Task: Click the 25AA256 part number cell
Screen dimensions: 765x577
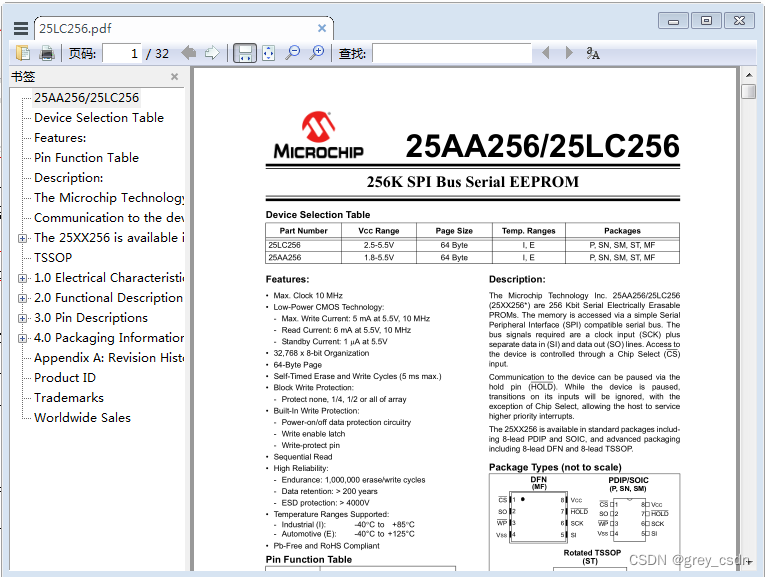Action: [x=303, y=258]
